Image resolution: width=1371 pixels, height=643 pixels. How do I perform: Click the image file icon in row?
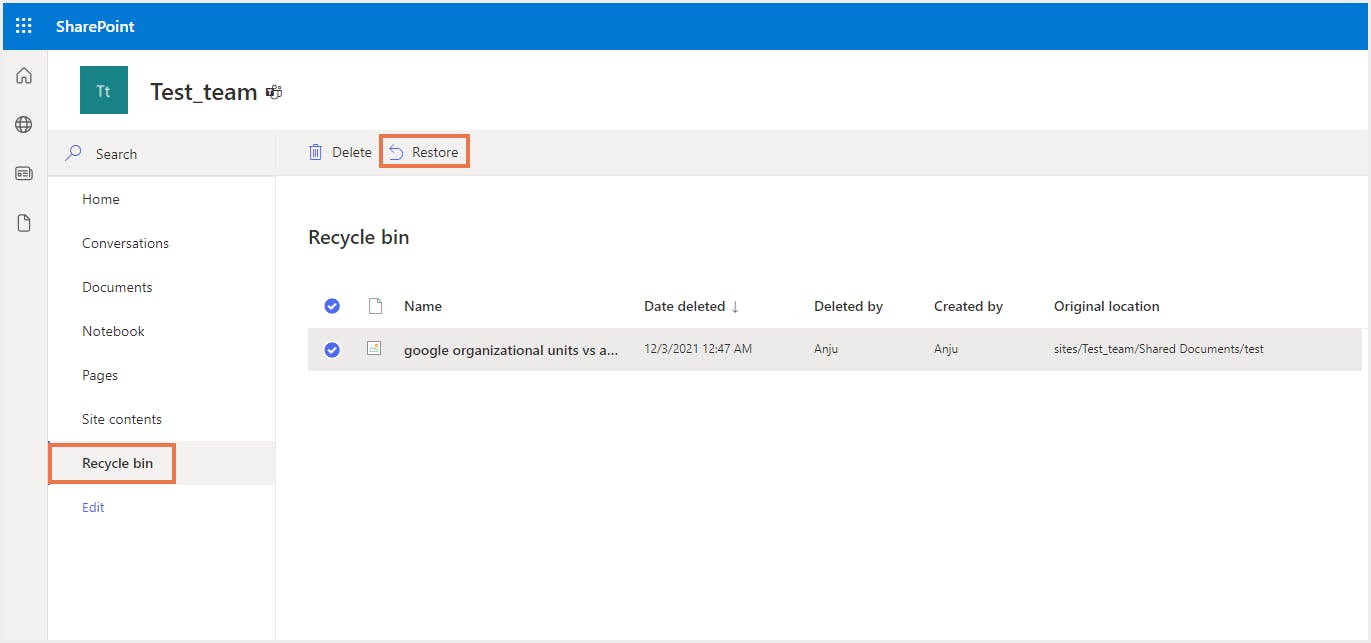(x=375, y=349)
